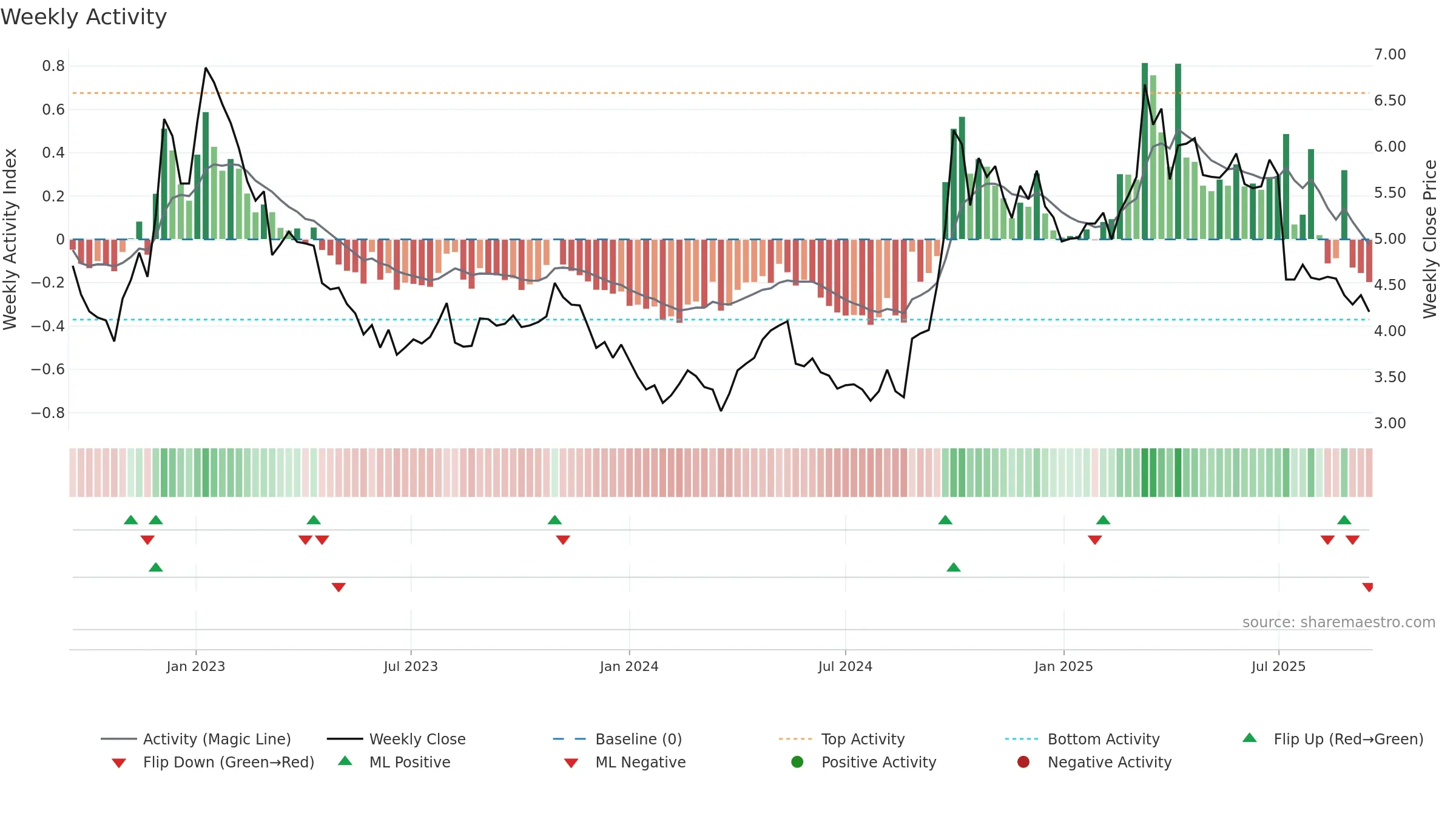Image resolution: width=1456 pixels, height=819 pixels.
Task: Click the source: sharemaestro.com text
Action: point(1339,622)
